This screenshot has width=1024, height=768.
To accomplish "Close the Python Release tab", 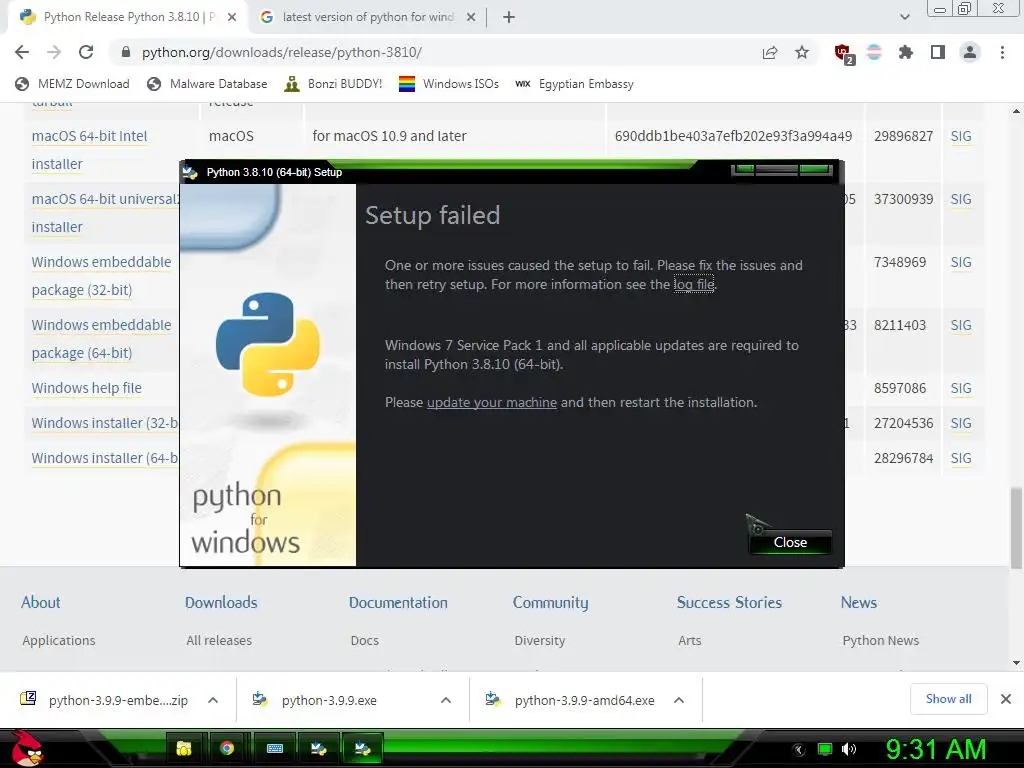I will 232,18.
